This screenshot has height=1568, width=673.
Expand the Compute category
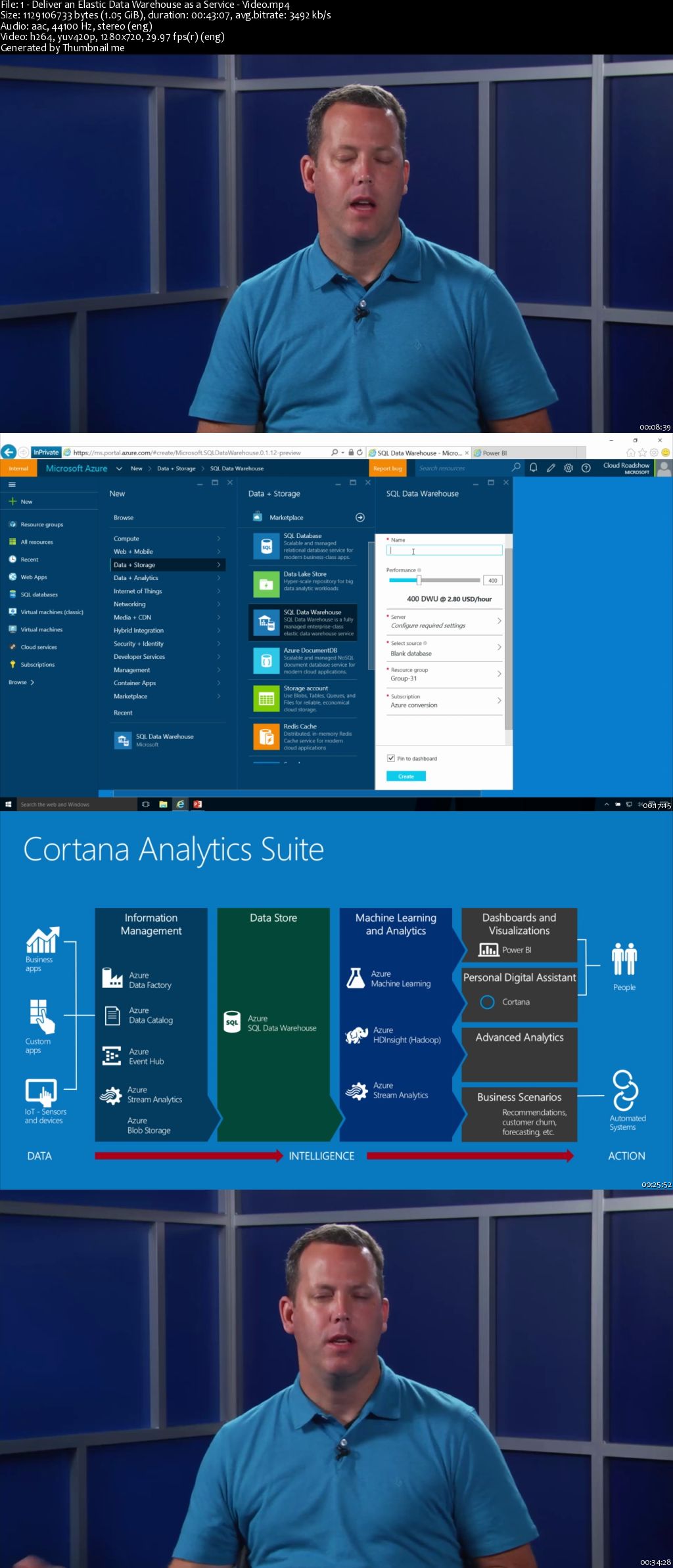[x=168, y=539]
